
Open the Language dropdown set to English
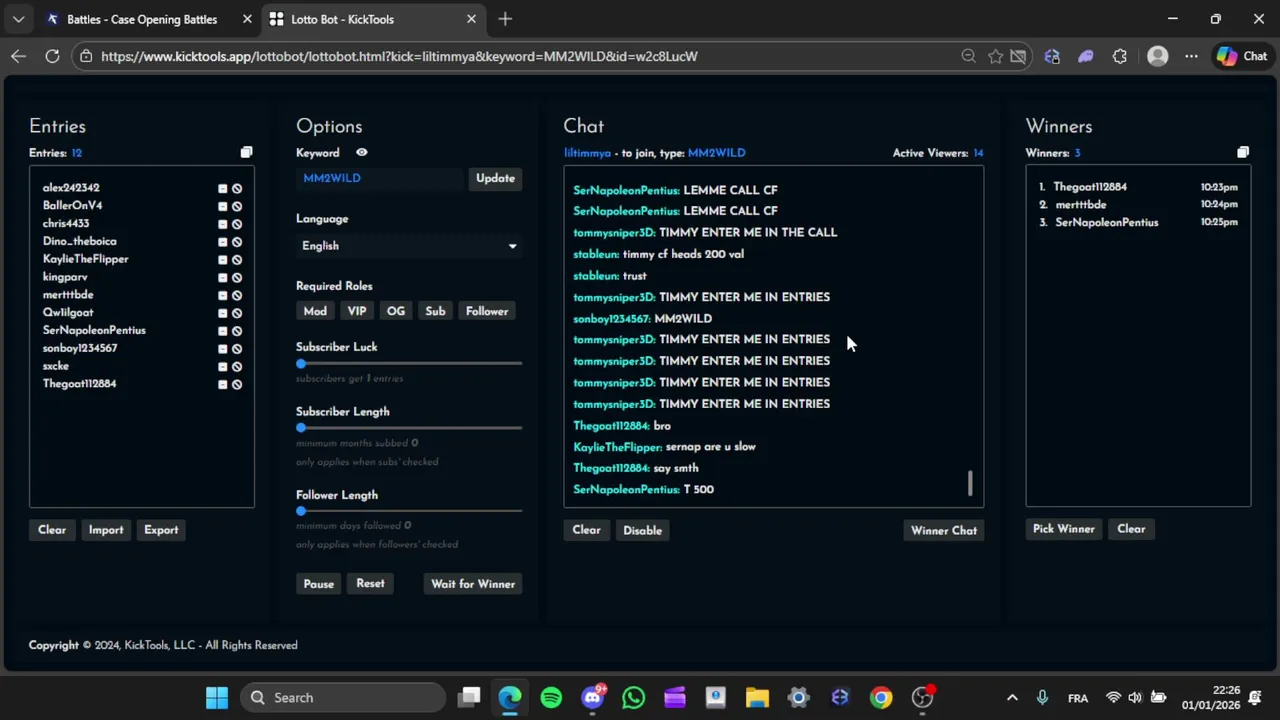409,246
